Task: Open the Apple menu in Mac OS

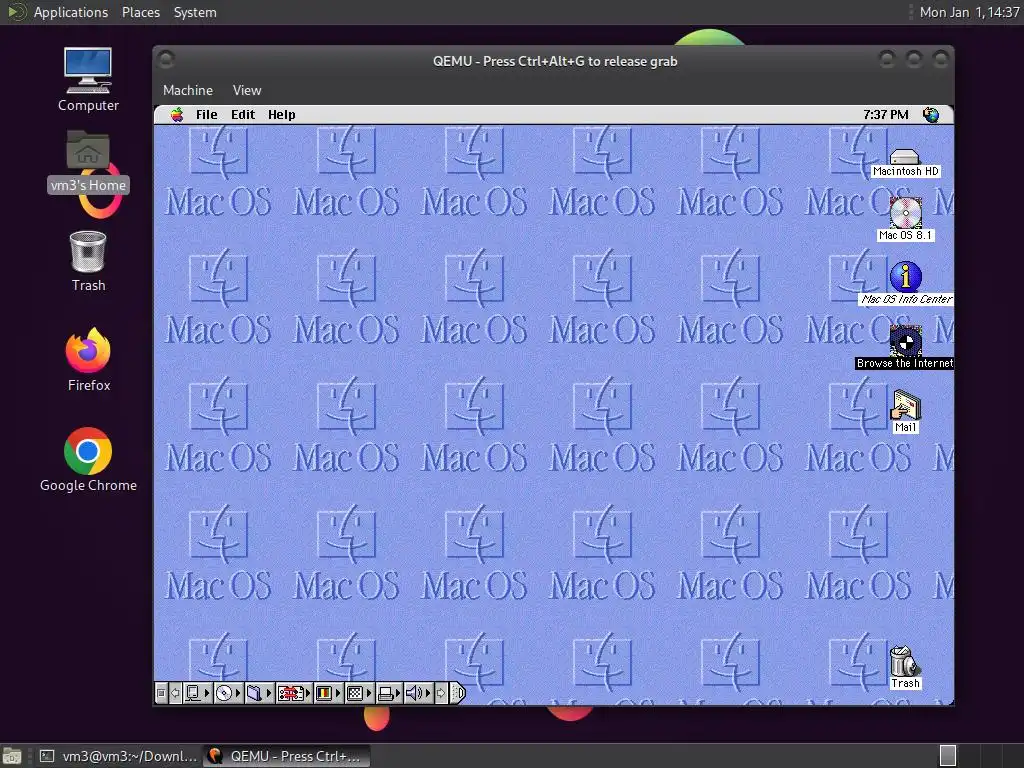Action: tap(177, 115)
